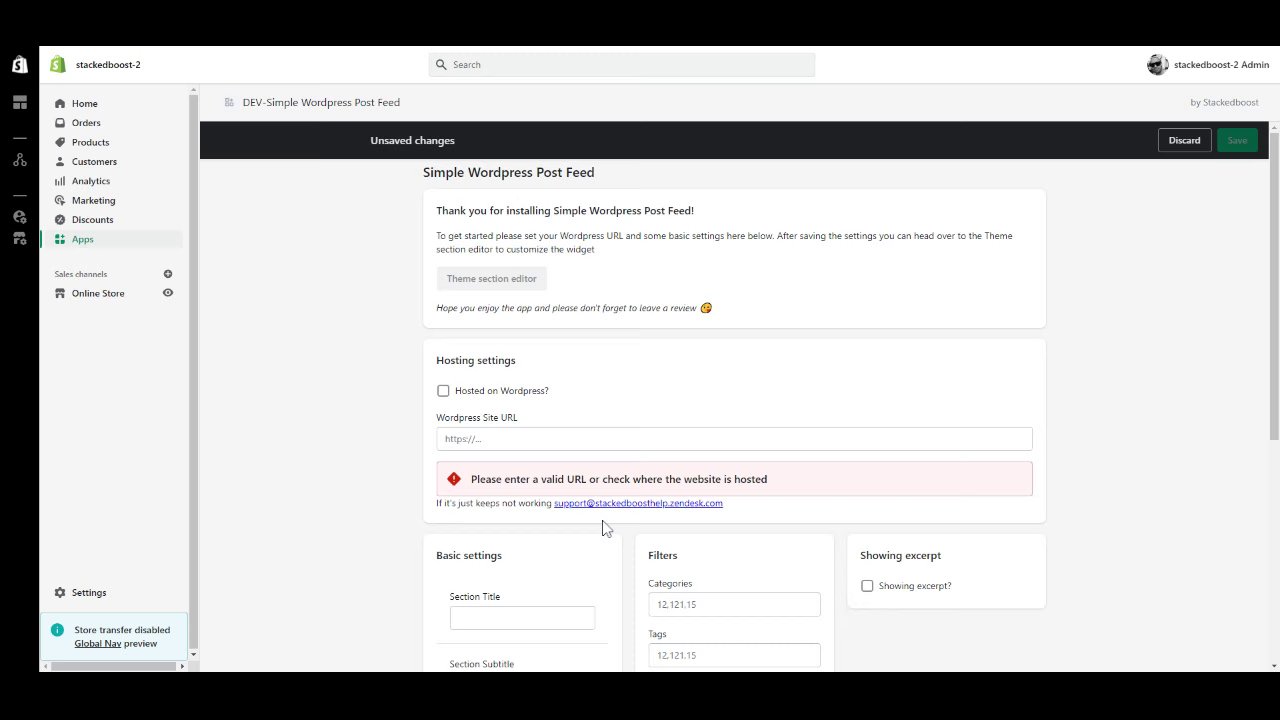The height and width of the screenshot is (720, 1280).
Task: Click the 'by Stackedboost' text
Action: coord(1224,102)
